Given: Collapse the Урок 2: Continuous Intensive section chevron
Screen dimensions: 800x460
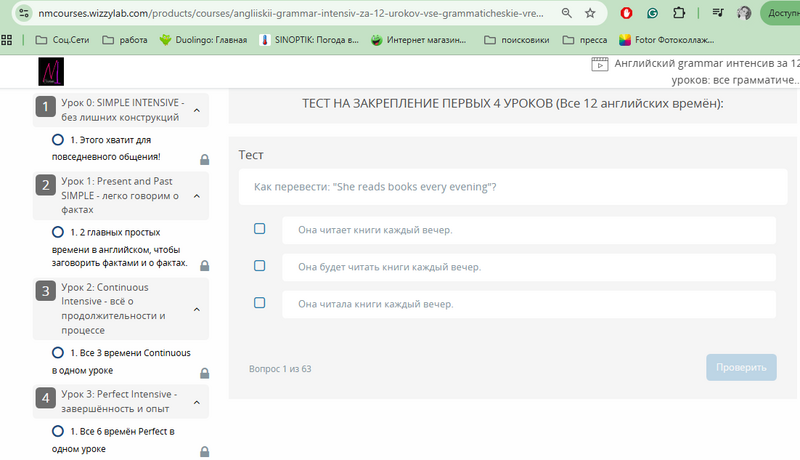Looking at the screenshot, I should click(x=197, y=310).
